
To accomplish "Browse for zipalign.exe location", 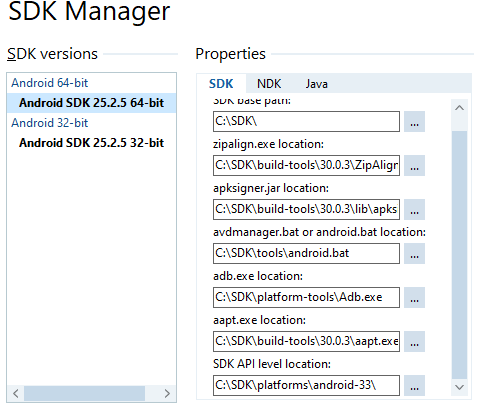I will 414,166.
